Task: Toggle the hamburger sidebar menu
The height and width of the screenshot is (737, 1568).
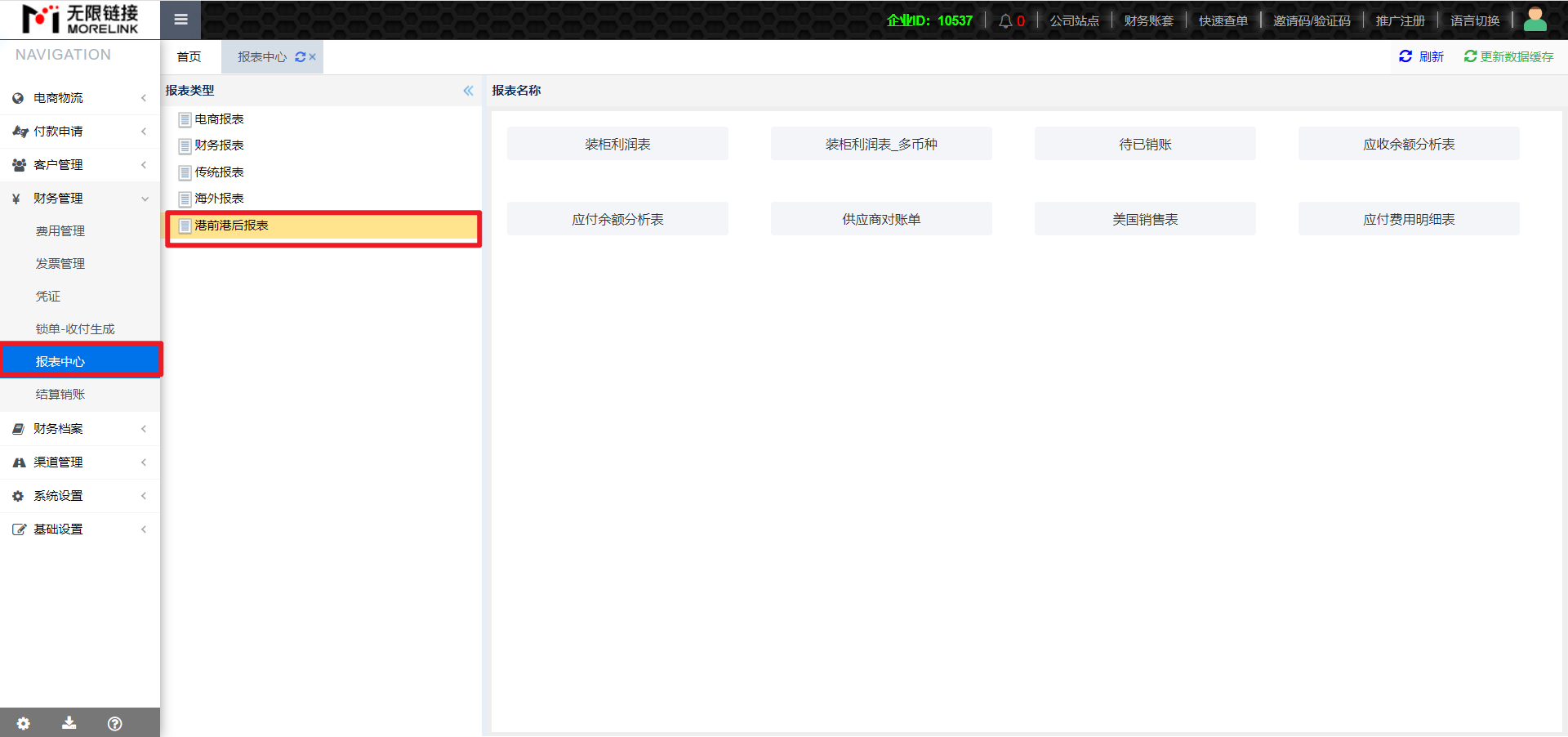Action: click(x=180, y=20)
